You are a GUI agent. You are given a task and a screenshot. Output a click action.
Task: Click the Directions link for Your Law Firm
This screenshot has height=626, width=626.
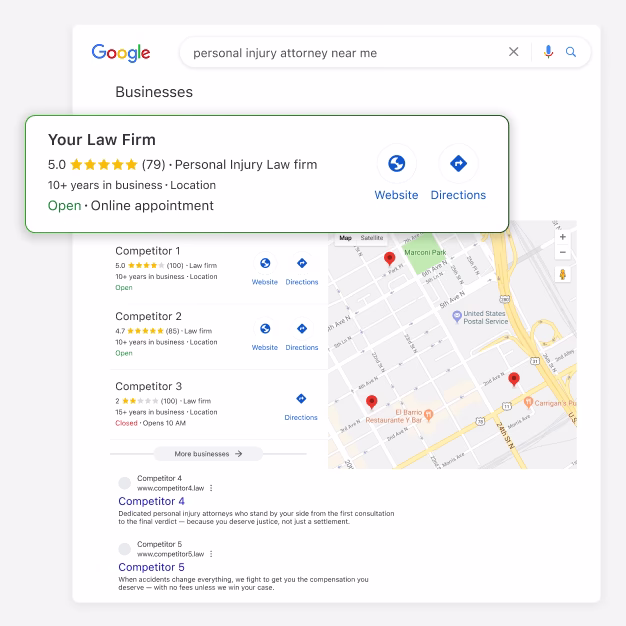click(x=458, y=195)
